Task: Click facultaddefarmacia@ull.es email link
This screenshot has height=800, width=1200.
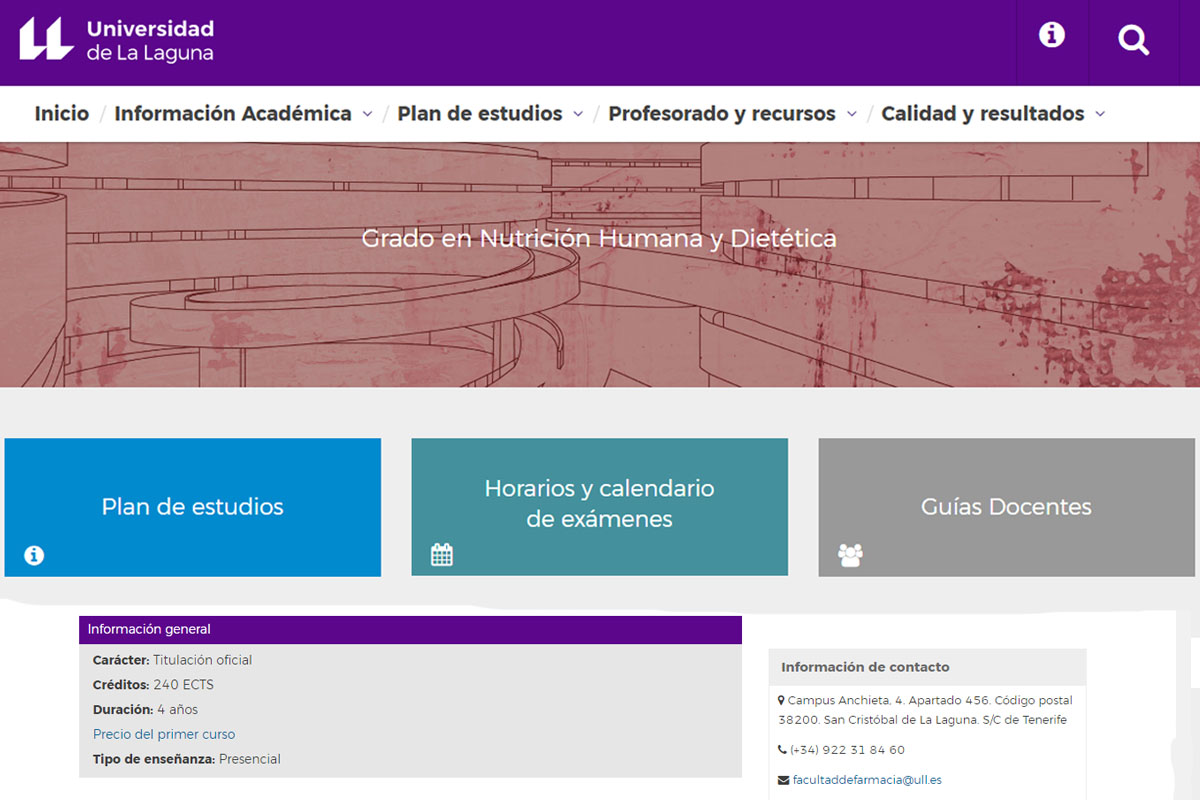Action: coord(867,780)
